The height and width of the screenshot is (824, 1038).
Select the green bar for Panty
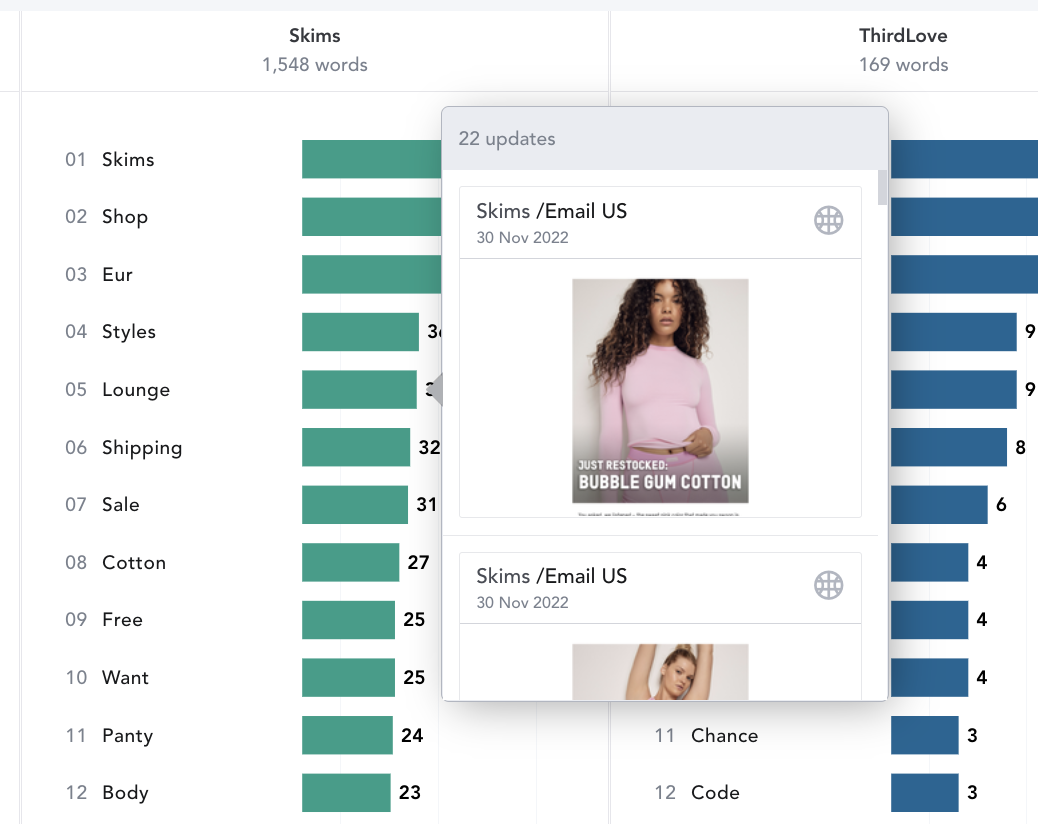tap(348, 735)
